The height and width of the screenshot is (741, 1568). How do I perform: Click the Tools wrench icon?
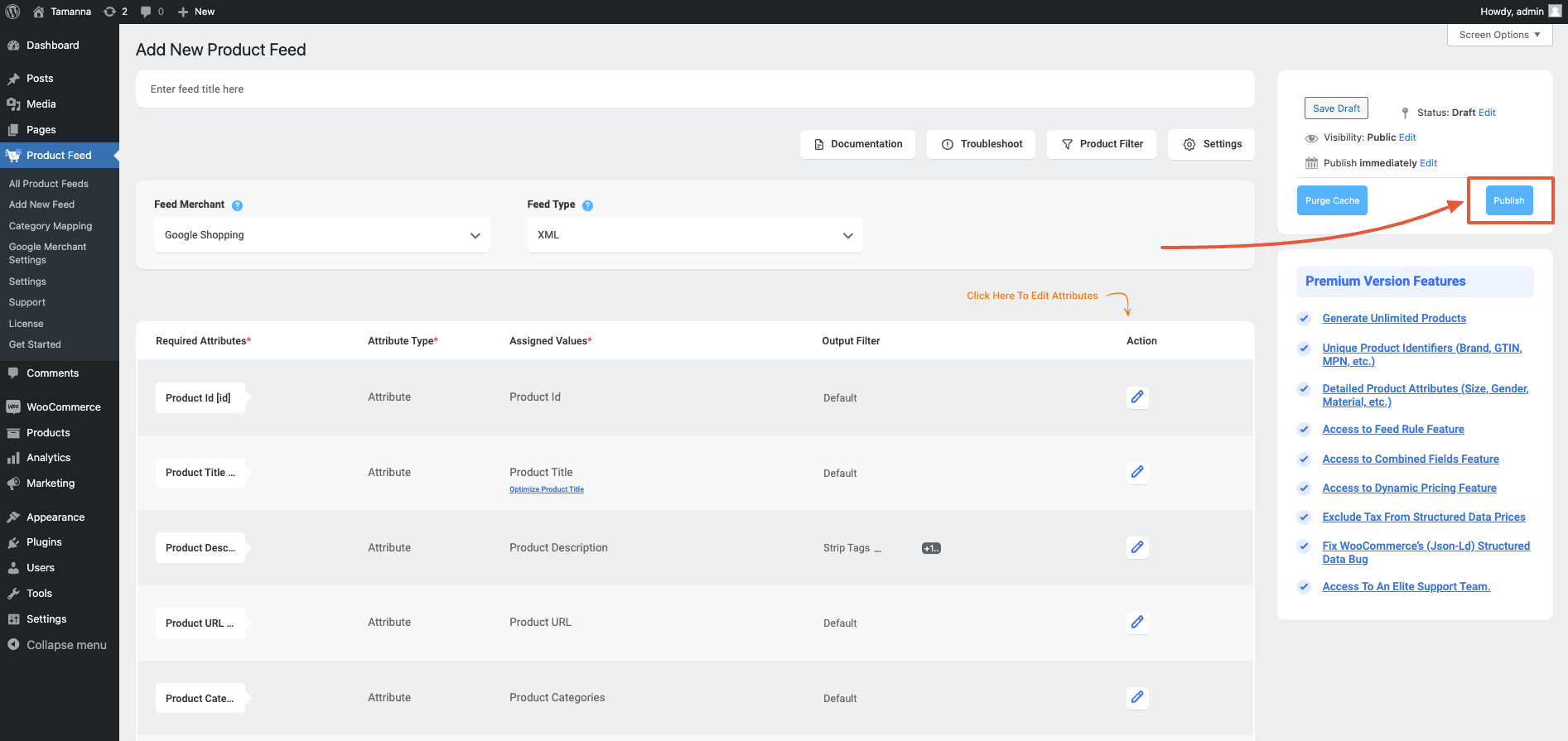click(x=13, y=594)
